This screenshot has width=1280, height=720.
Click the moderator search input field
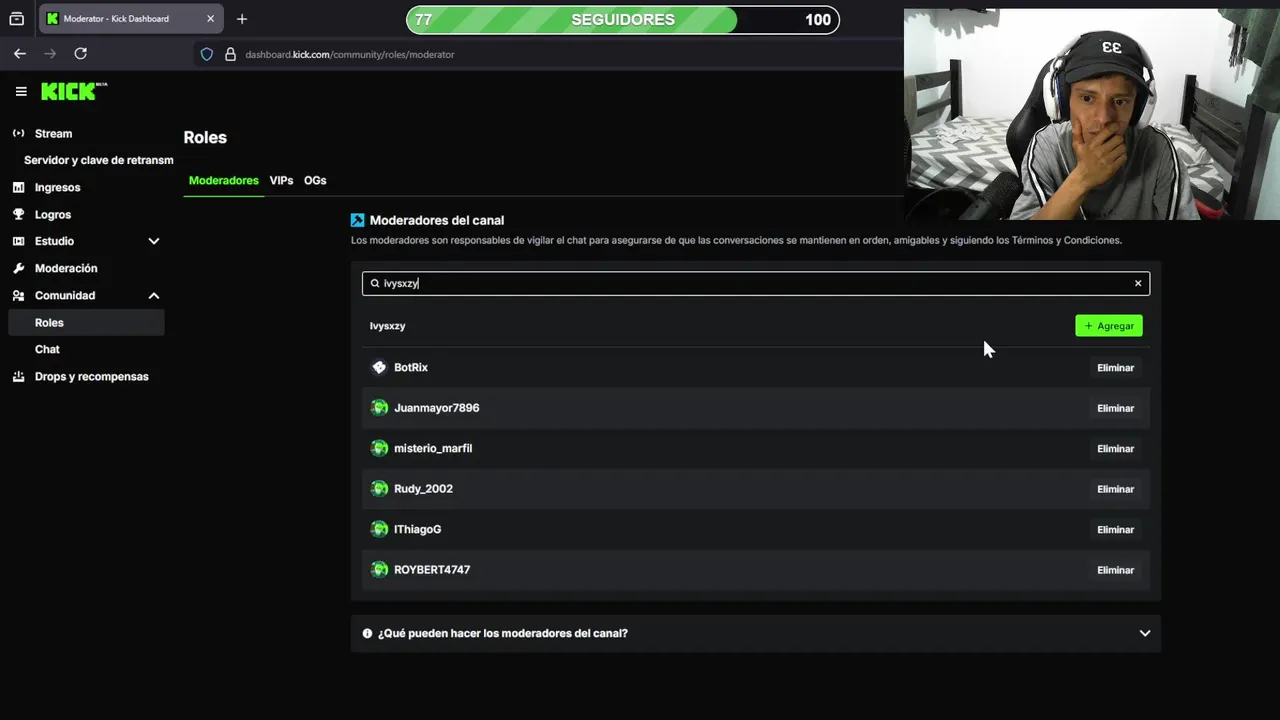[x=756, y=283]
